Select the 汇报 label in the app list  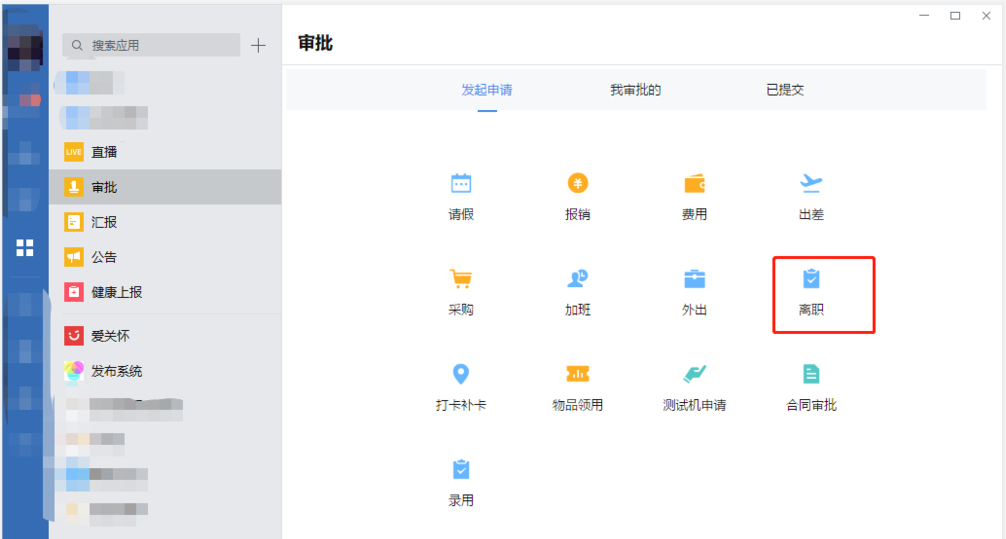pos(104,222)
